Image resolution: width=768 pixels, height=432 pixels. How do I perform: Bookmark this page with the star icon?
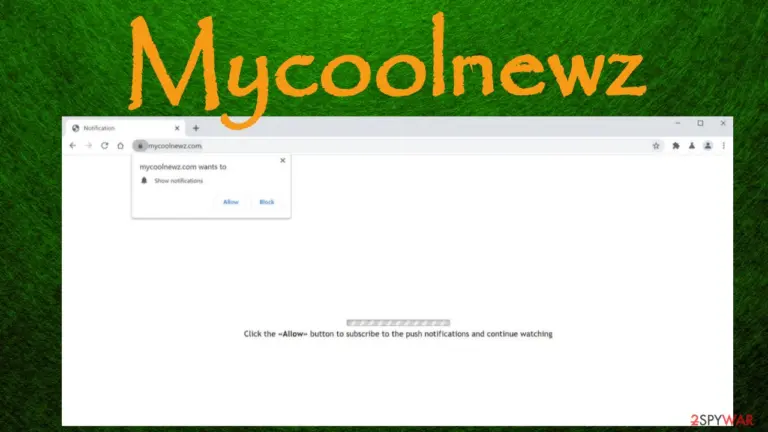(x=656, y=145)
